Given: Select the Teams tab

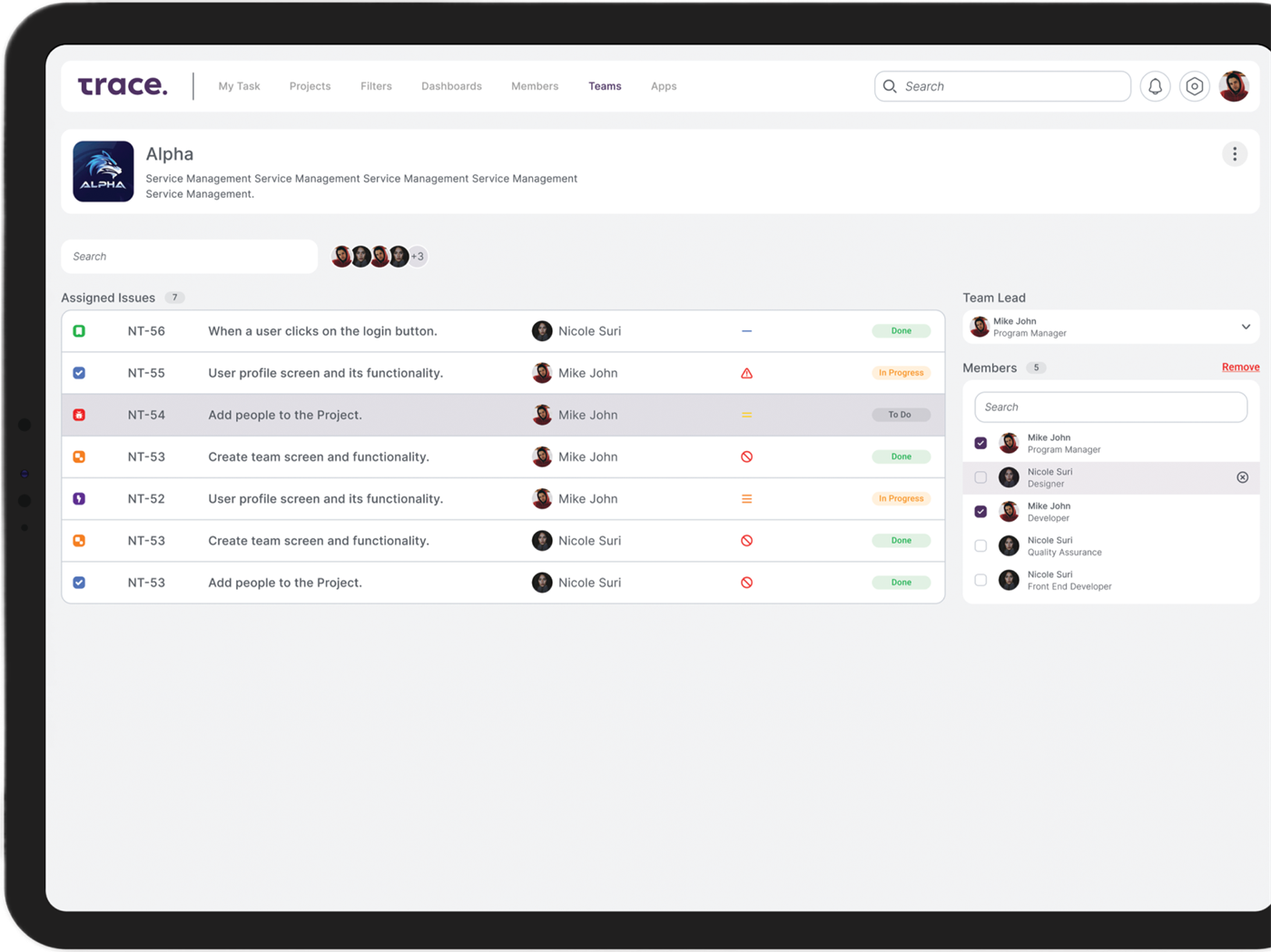Looking at the screenshot, I should [605, 86].
